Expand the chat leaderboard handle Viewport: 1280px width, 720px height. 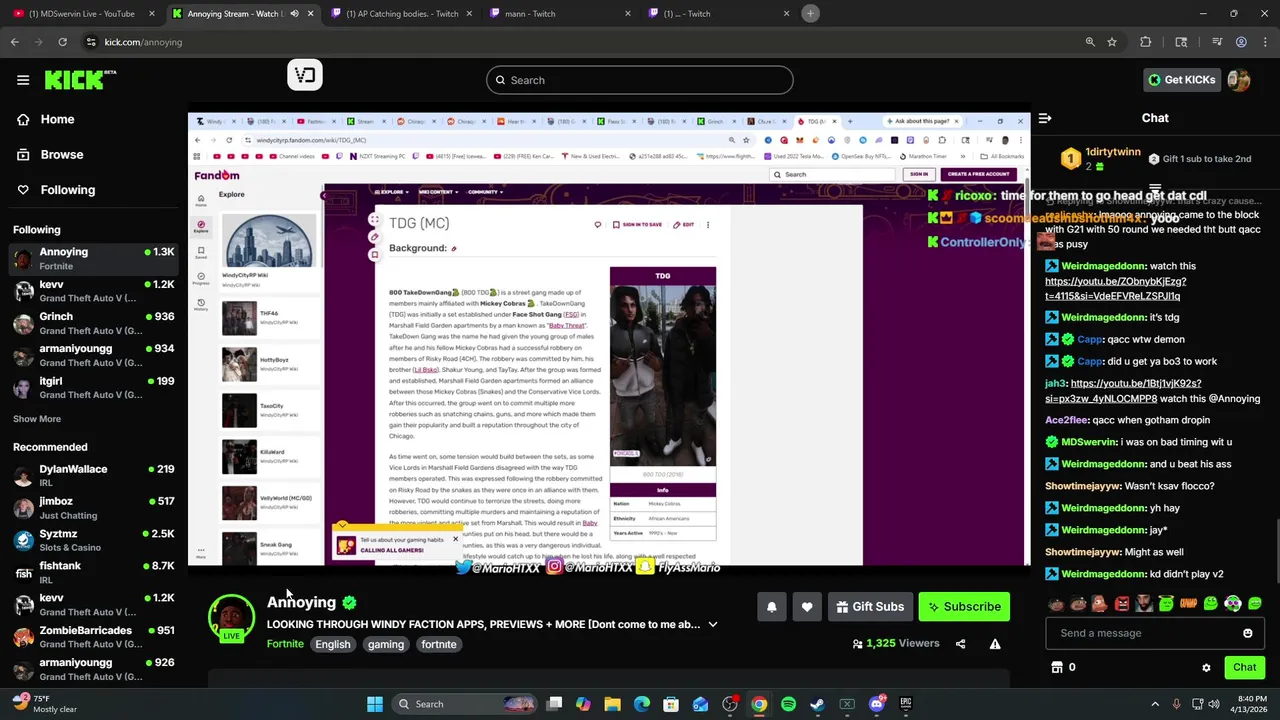pyautogui.click(x=1155, y=187)
